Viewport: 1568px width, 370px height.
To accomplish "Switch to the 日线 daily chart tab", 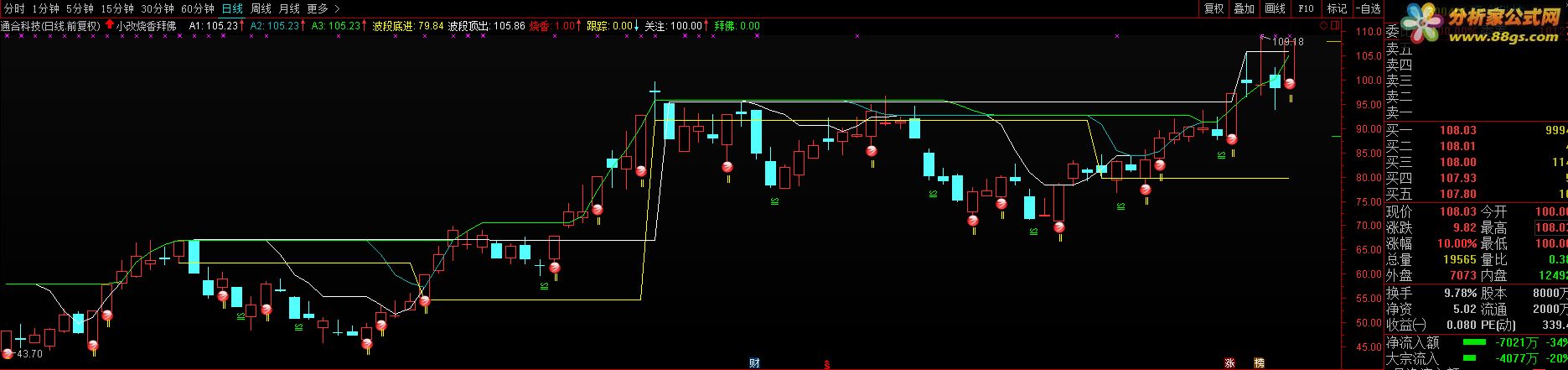I will [x=233, y=8].
